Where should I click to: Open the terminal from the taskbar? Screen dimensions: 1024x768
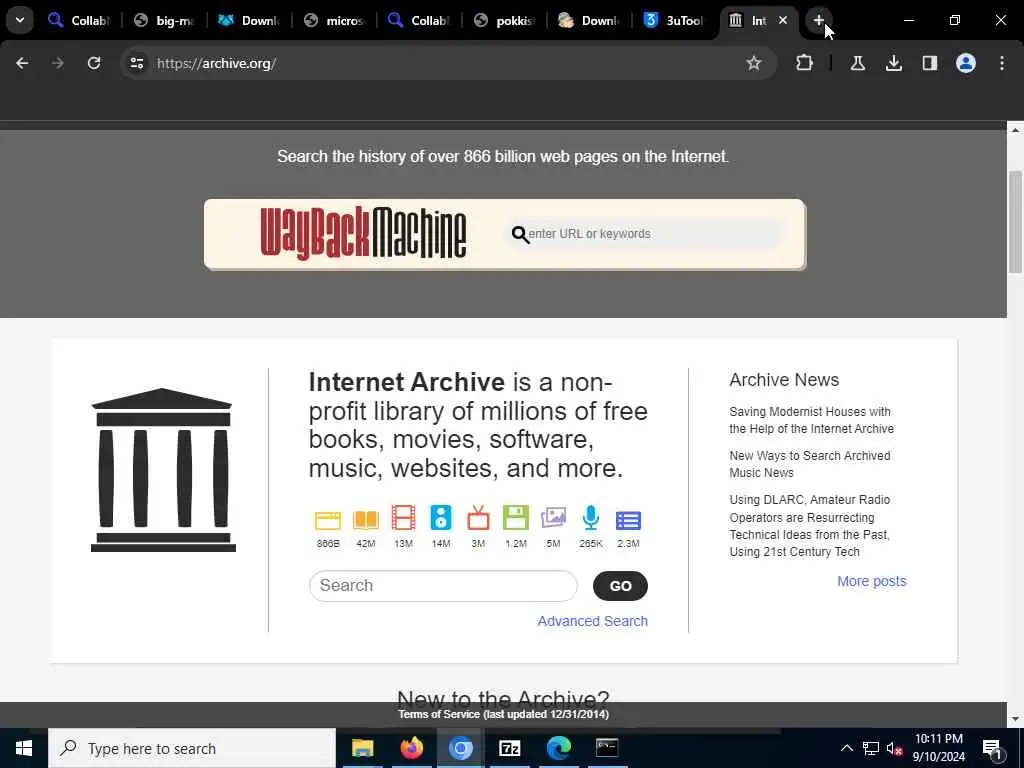pyautogui.click(x=607, y=748)
